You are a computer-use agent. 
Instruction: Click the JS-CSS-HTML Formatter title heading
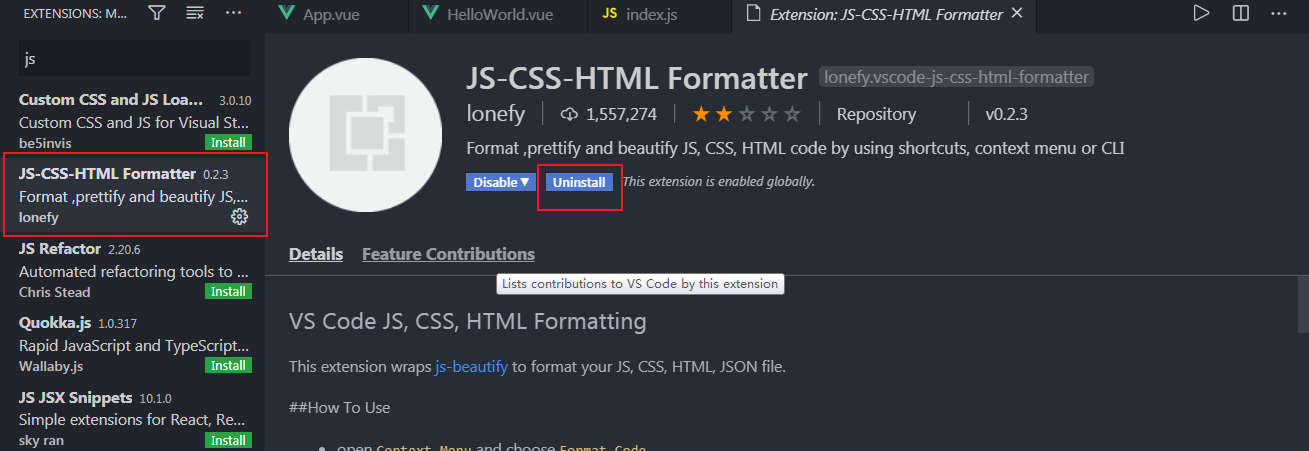pyautogui.click(x=637, y=78)
